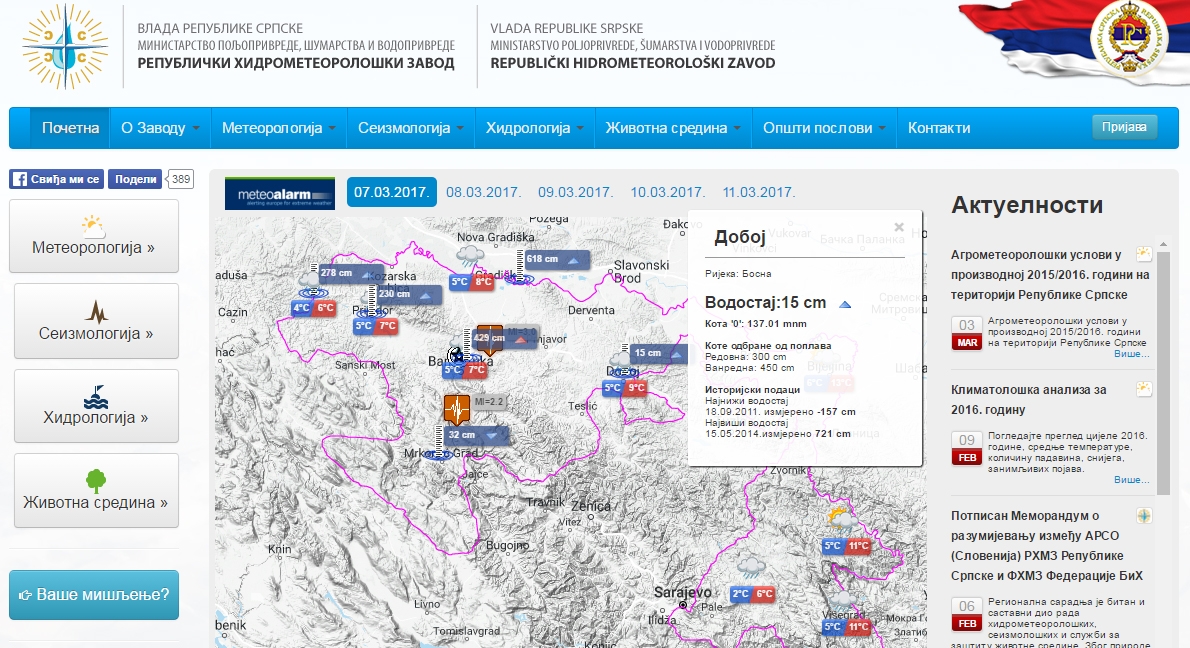This screenshot has width=1190, height=648.
Task: Click the orange seismograph marker labeled Ml=2.2
Action: pos(456,408)
